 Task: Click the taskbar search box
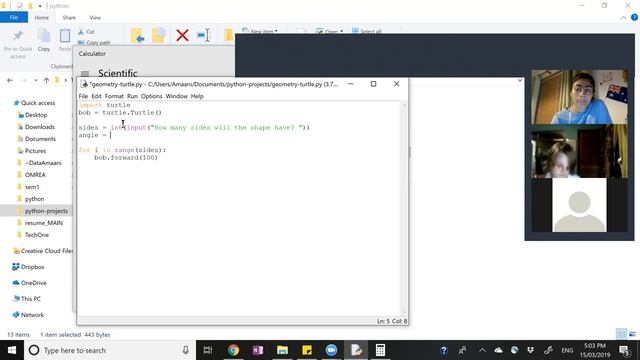110,350
